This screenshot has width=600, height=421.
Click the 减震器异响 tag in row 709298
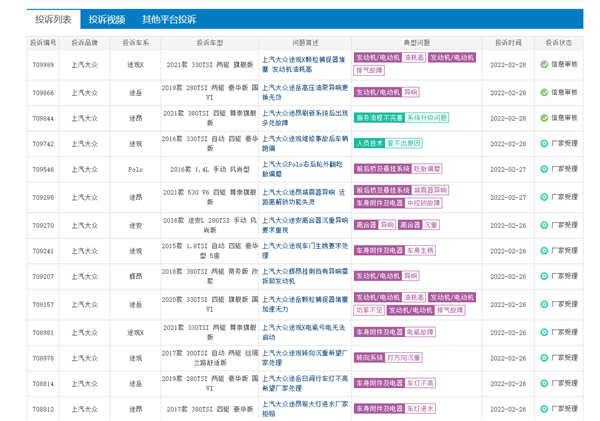(x=430, y=190)
